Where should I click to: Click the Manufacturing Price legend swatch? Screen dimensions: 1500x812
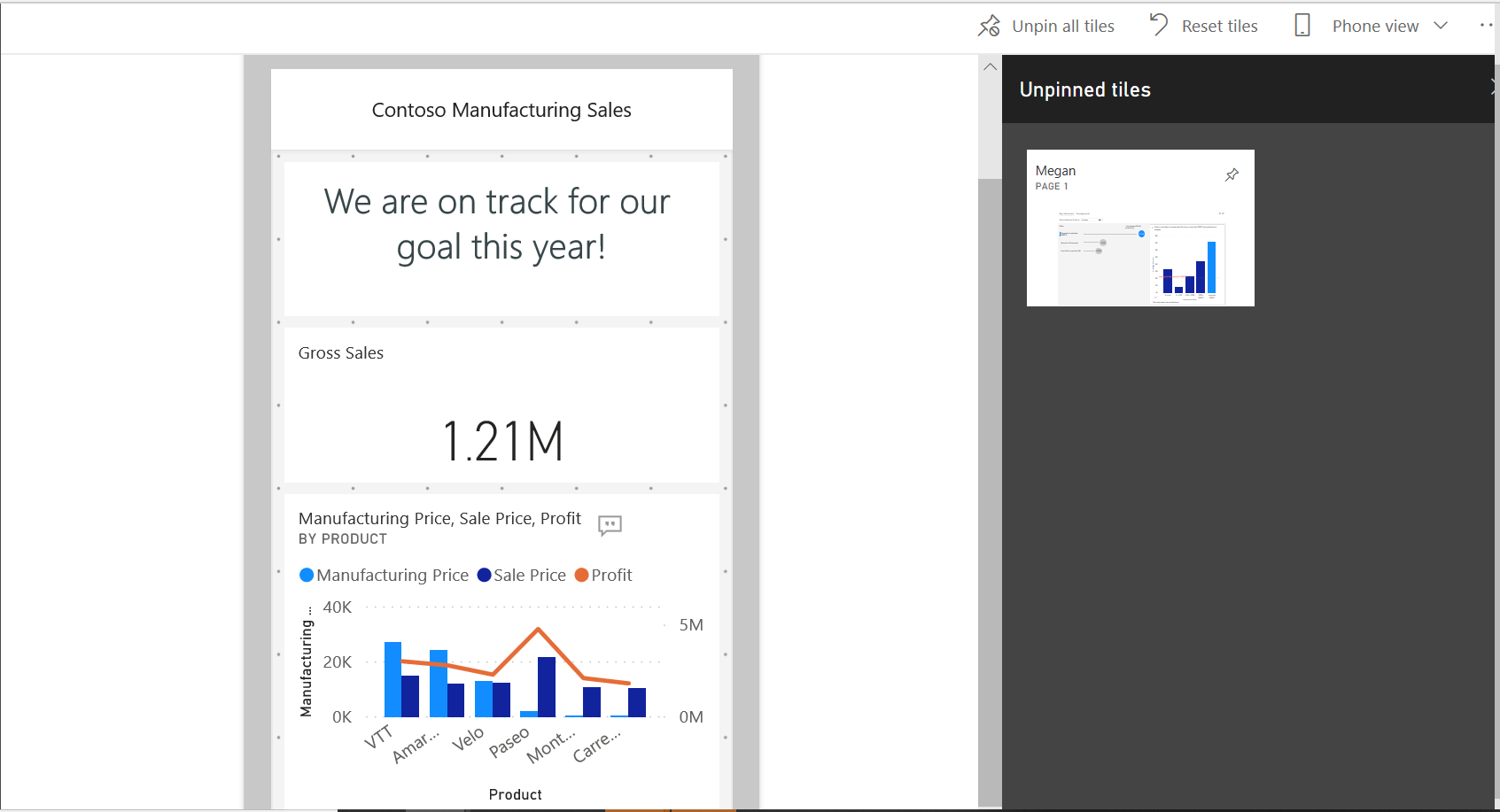[307, 575]
